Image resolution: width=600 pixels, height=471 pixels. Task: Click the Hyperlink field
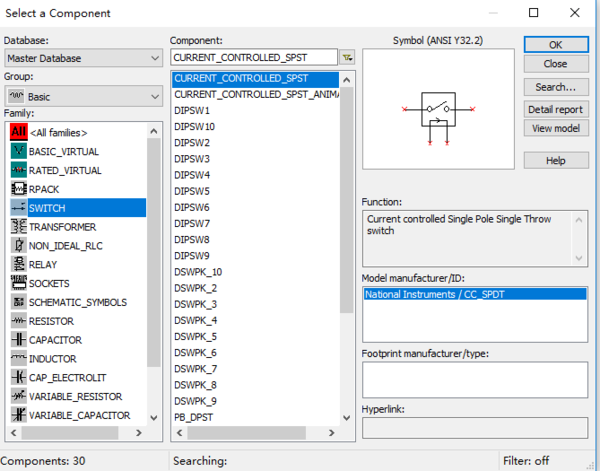[475, 427]
